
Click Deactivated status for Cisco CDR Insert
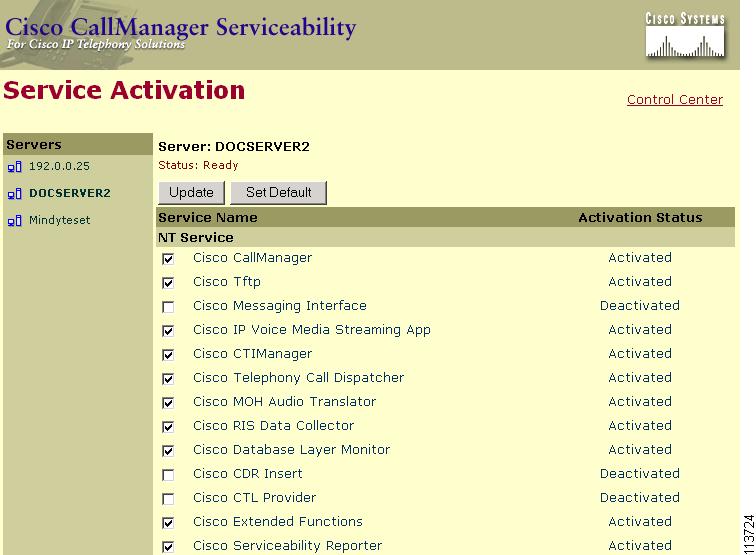coord(640,474)
